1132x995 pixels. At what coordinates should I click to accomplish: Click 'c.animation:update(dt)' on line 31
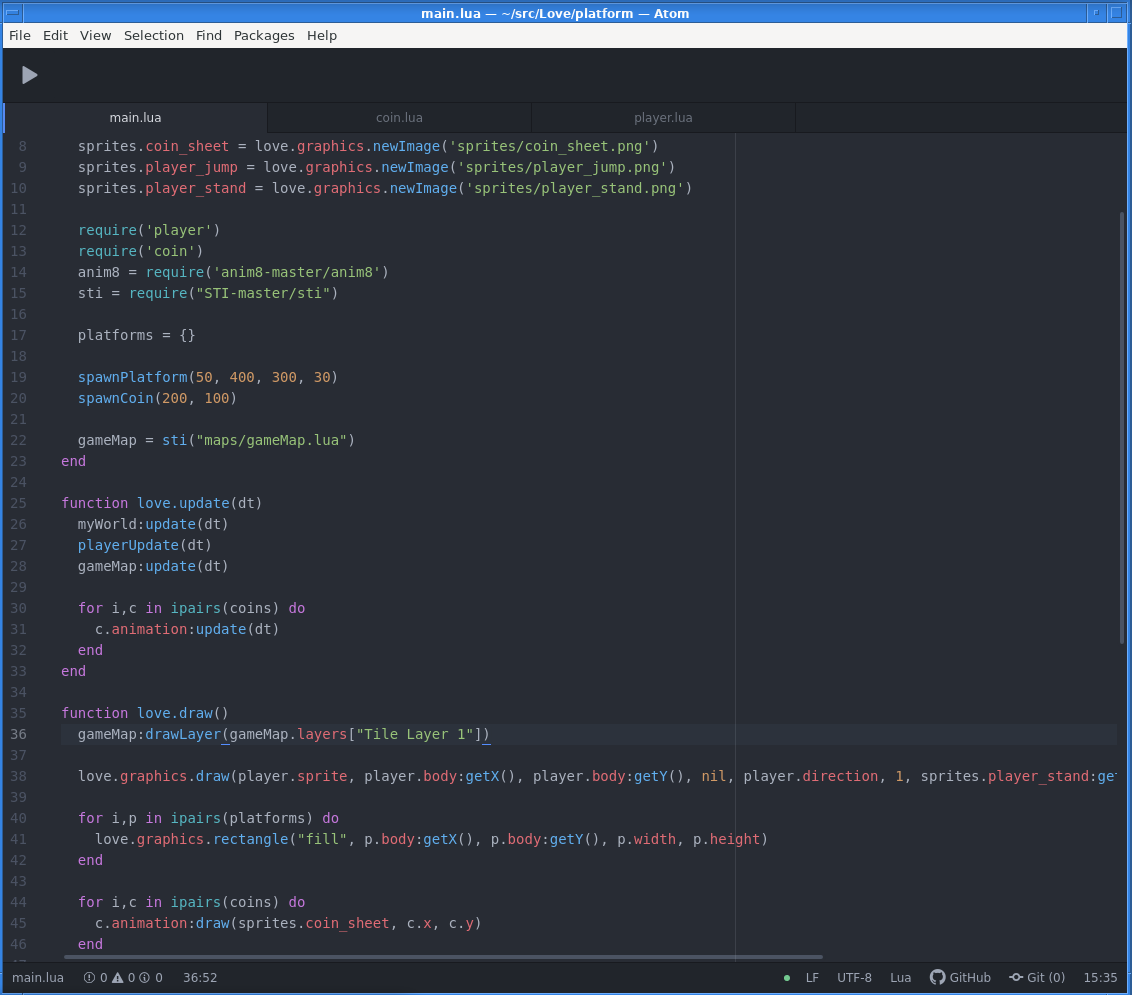pos(187,630)
